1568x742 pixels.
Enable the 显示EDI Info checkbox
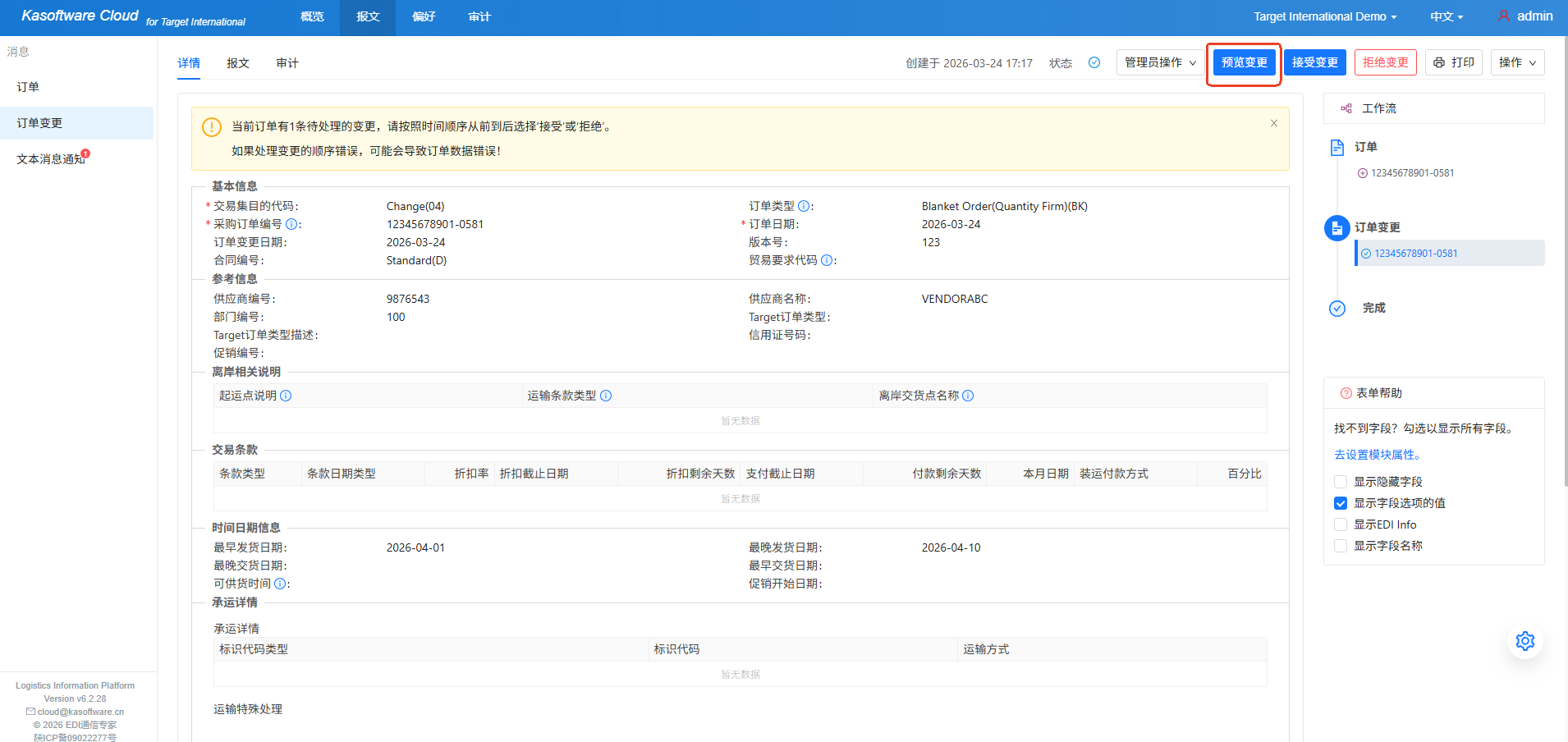[1341, 524]
